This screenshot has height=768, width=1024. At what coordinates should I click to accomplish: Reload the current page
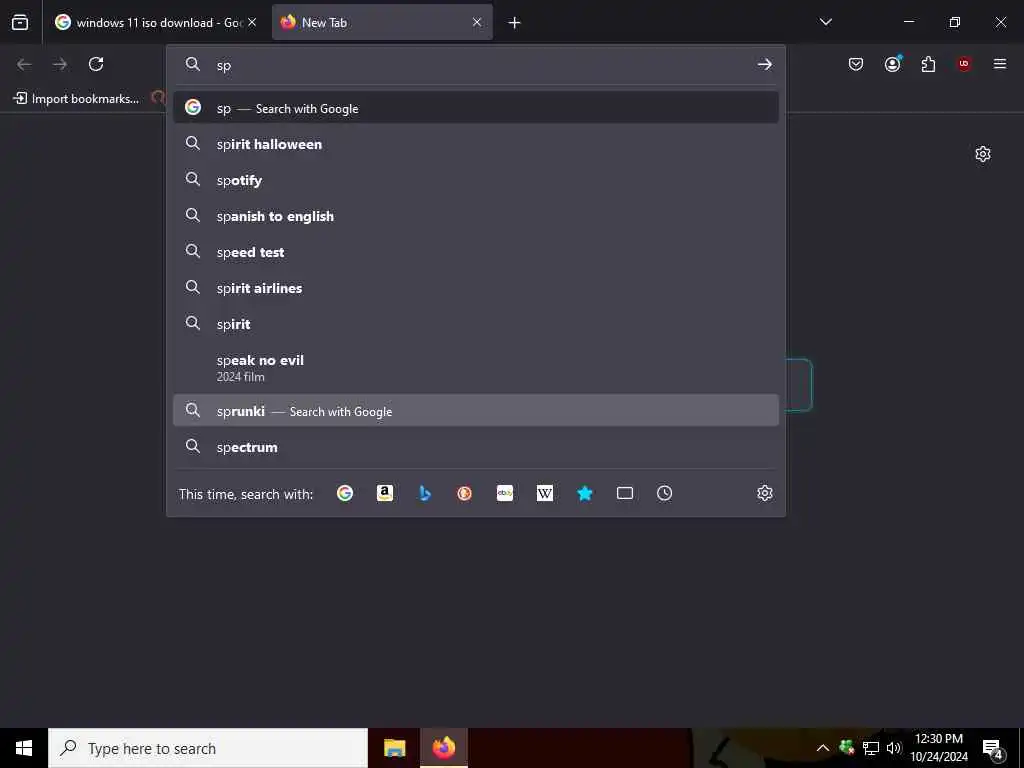click(96, 64)
